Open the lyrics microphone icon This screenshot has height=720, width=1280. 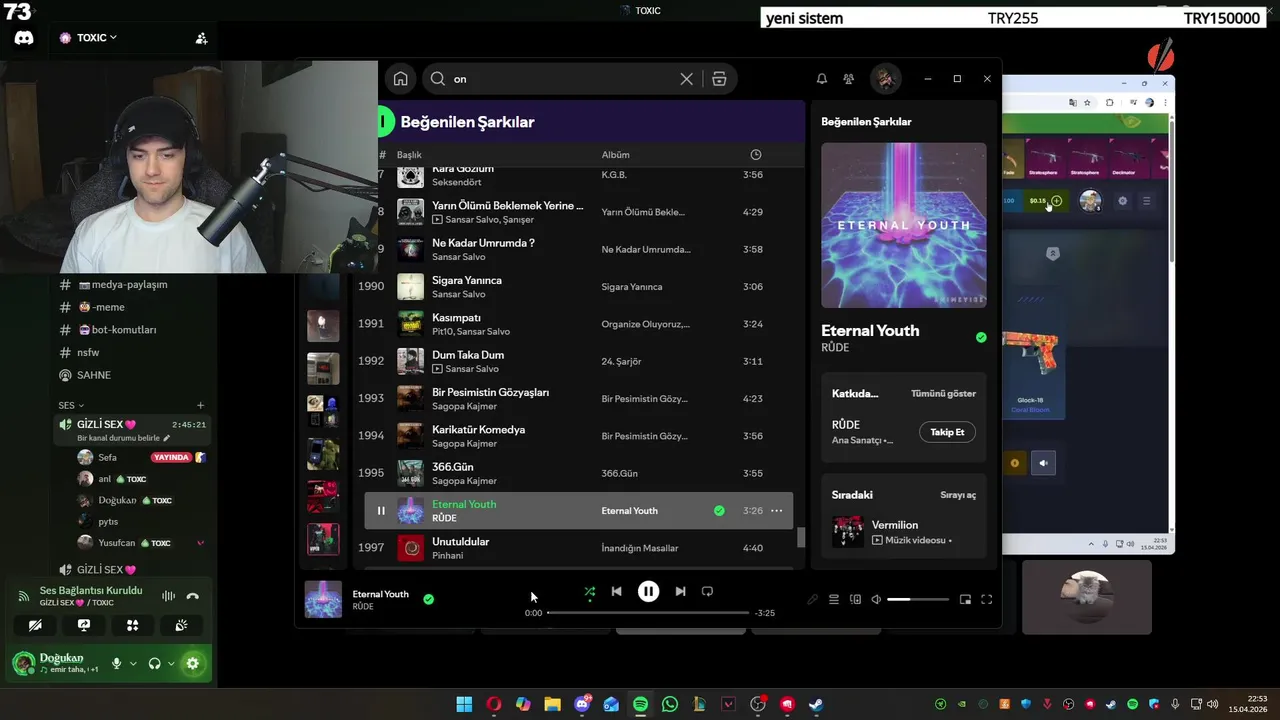click(x=812, y=600)
